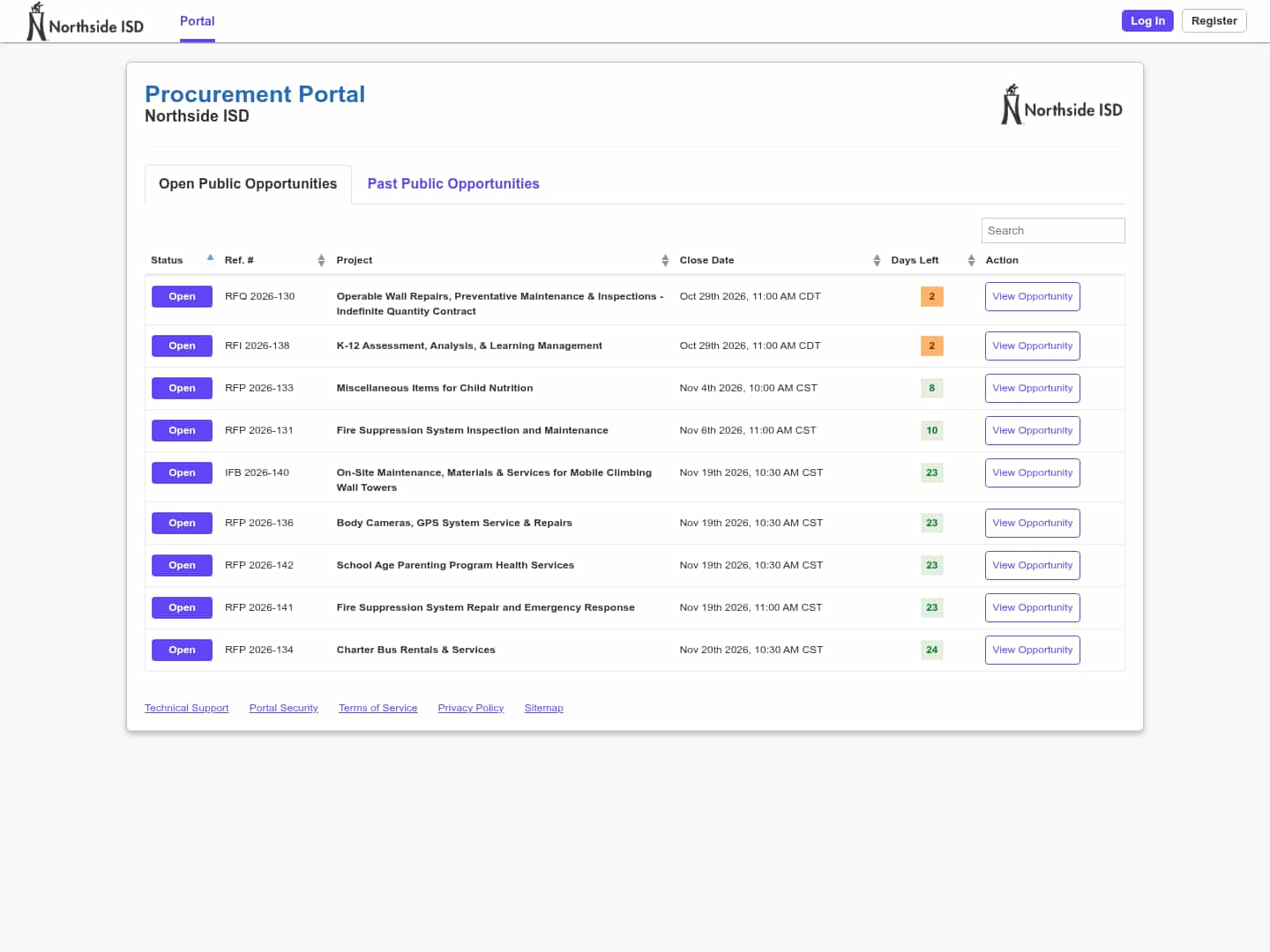Open the Portal navigation item
Viewport: 1270px width, 952px height.
pos(197,21)
